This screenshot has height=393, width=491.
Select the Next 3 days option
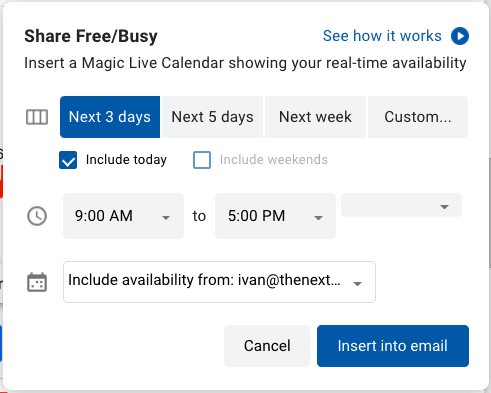tap(110, 117)
